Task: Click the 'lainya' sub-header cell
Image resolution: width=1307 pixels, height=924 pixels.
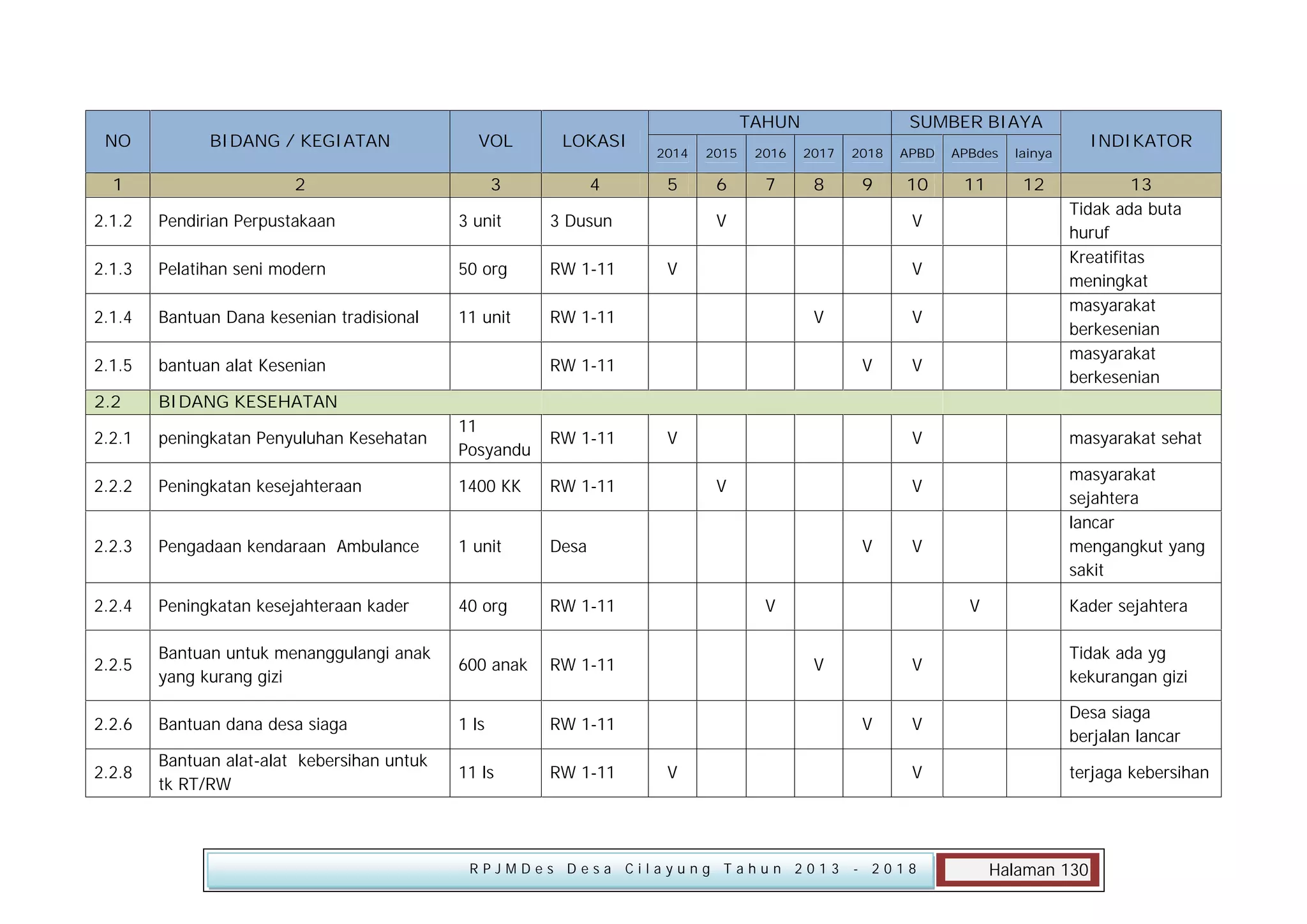Action: pos(1033,153)
